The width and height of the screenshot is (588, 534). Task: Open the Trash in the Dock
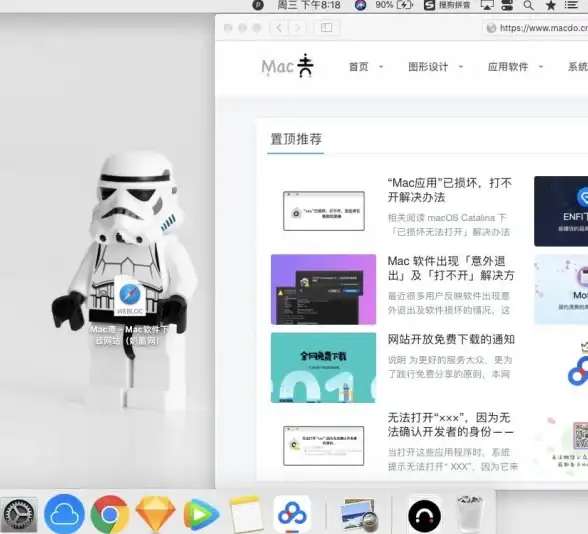click(470, 514)
